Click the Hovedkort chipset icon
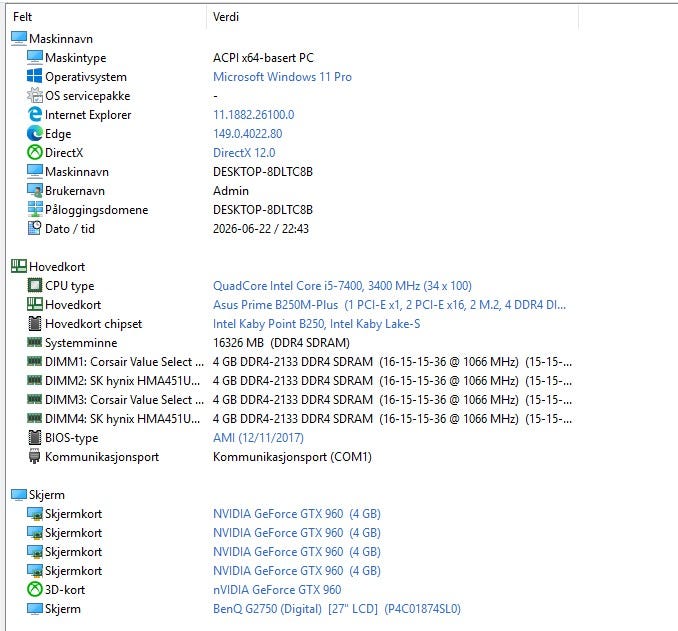The image size is (678, 631). [x=35, y=324]
